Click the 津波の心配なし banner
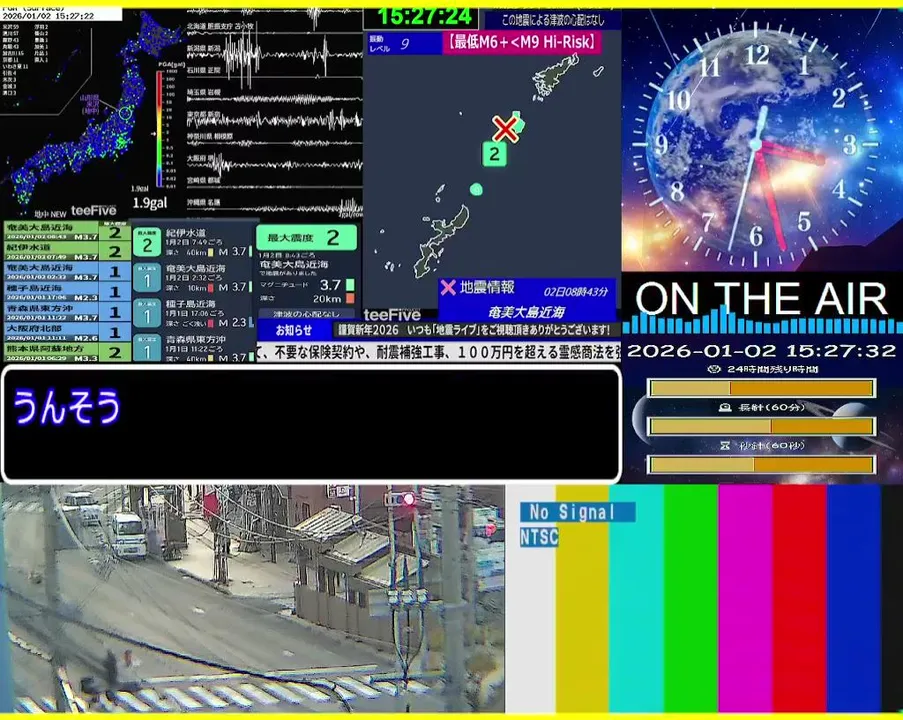The width and height of the screenshot is (903, 720). 305,314
